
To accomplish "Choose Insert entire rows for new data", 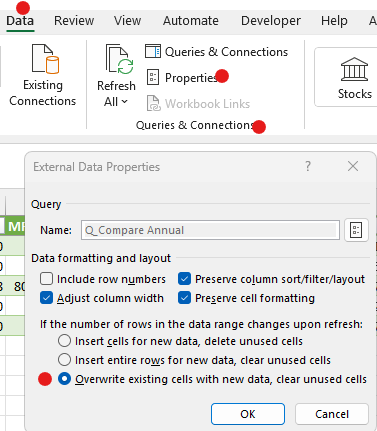I will point(64,360).
